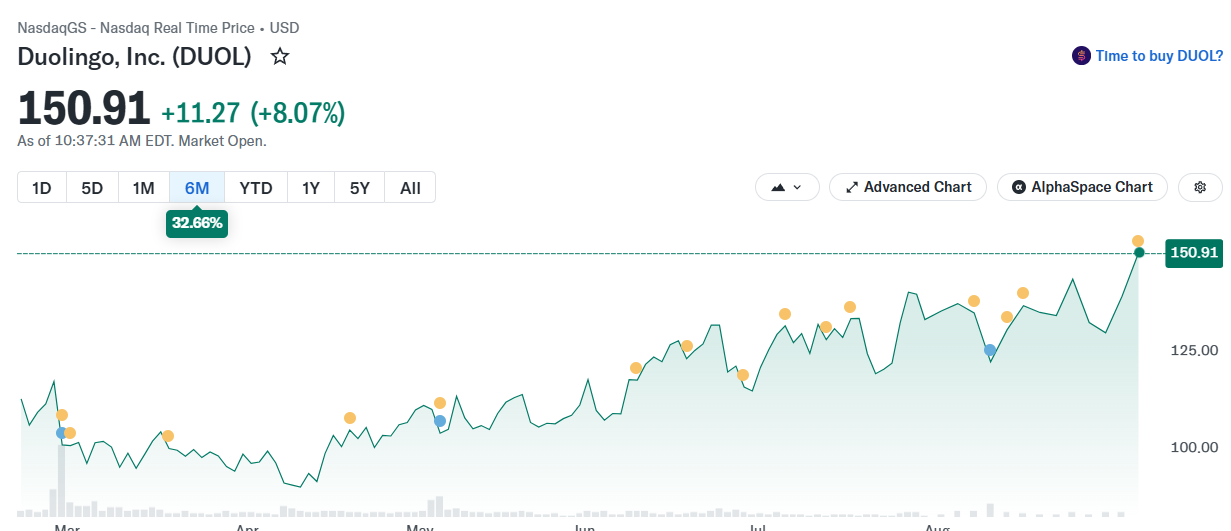
Task: Add DUOL to watchlist with star icon
Action: [280, 57]
